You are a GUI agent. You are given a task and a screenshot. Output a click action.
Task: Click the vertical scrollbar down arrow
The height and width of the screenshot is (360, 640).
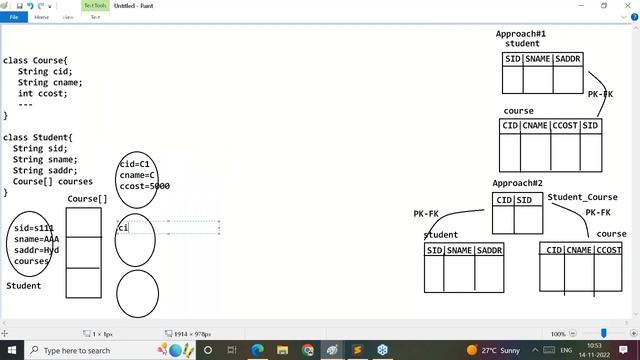point(636,314)
